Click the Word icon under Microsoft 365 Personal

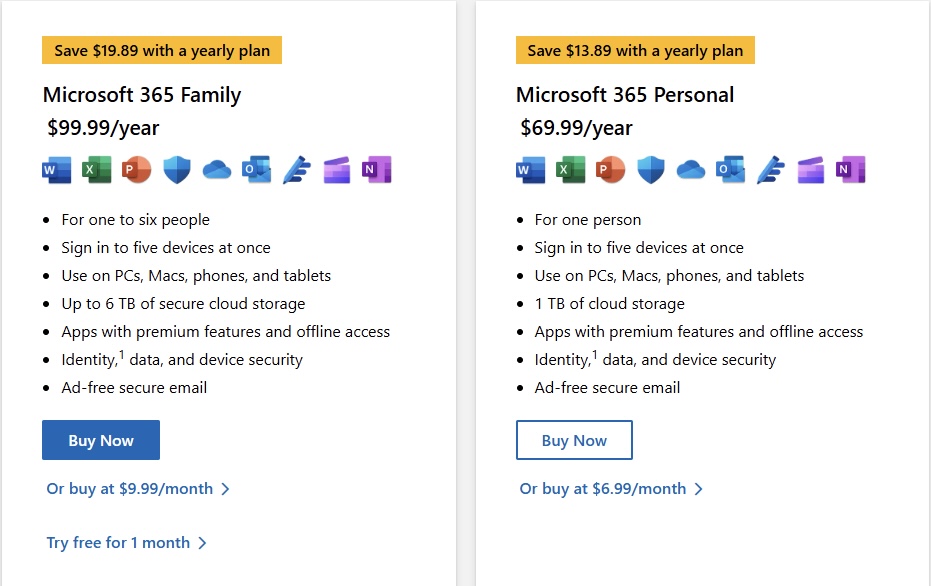(x=530, y=170)
